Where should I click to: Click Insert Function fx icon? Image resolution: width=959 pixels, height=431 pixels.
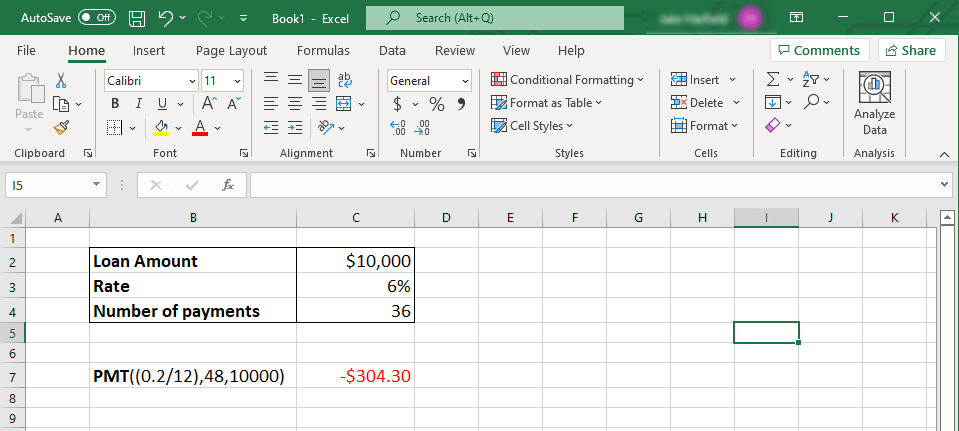[228, 185]
